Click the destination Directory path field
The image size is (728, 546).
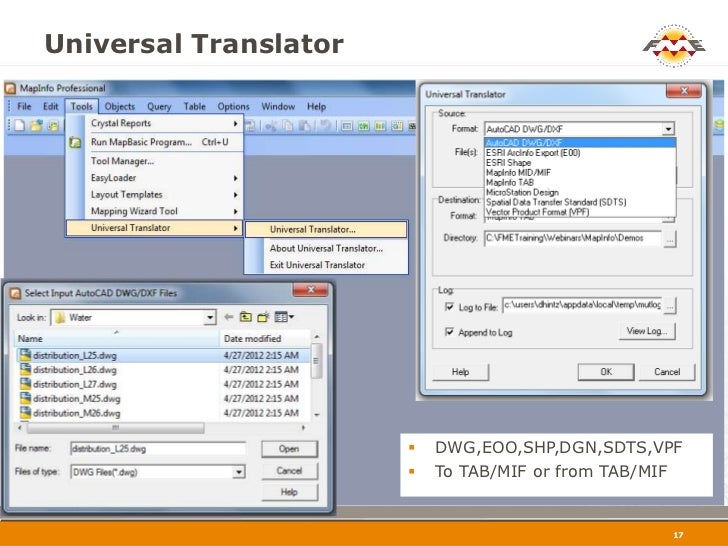pos(573,238)
